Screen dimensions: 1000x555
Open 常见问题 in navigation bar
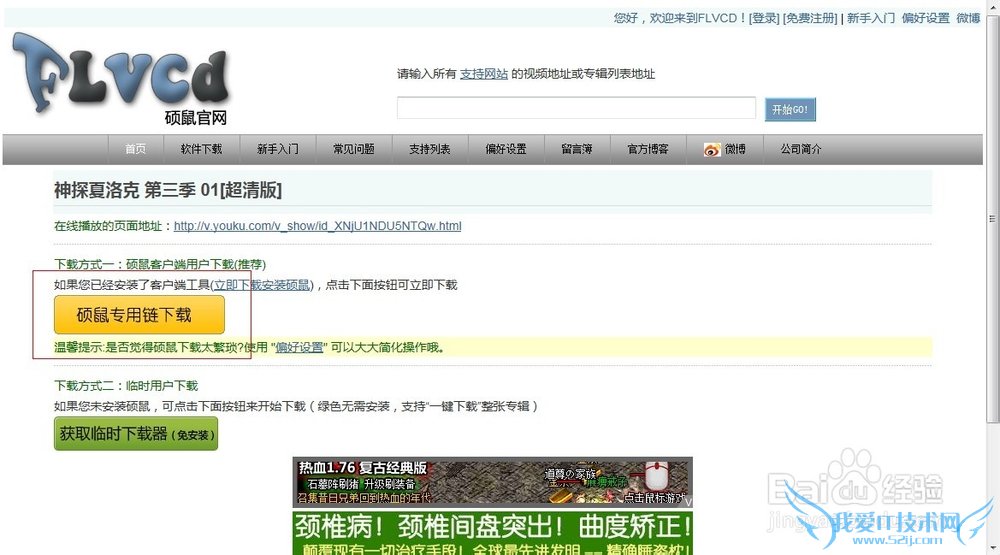[x=354, y=149]
